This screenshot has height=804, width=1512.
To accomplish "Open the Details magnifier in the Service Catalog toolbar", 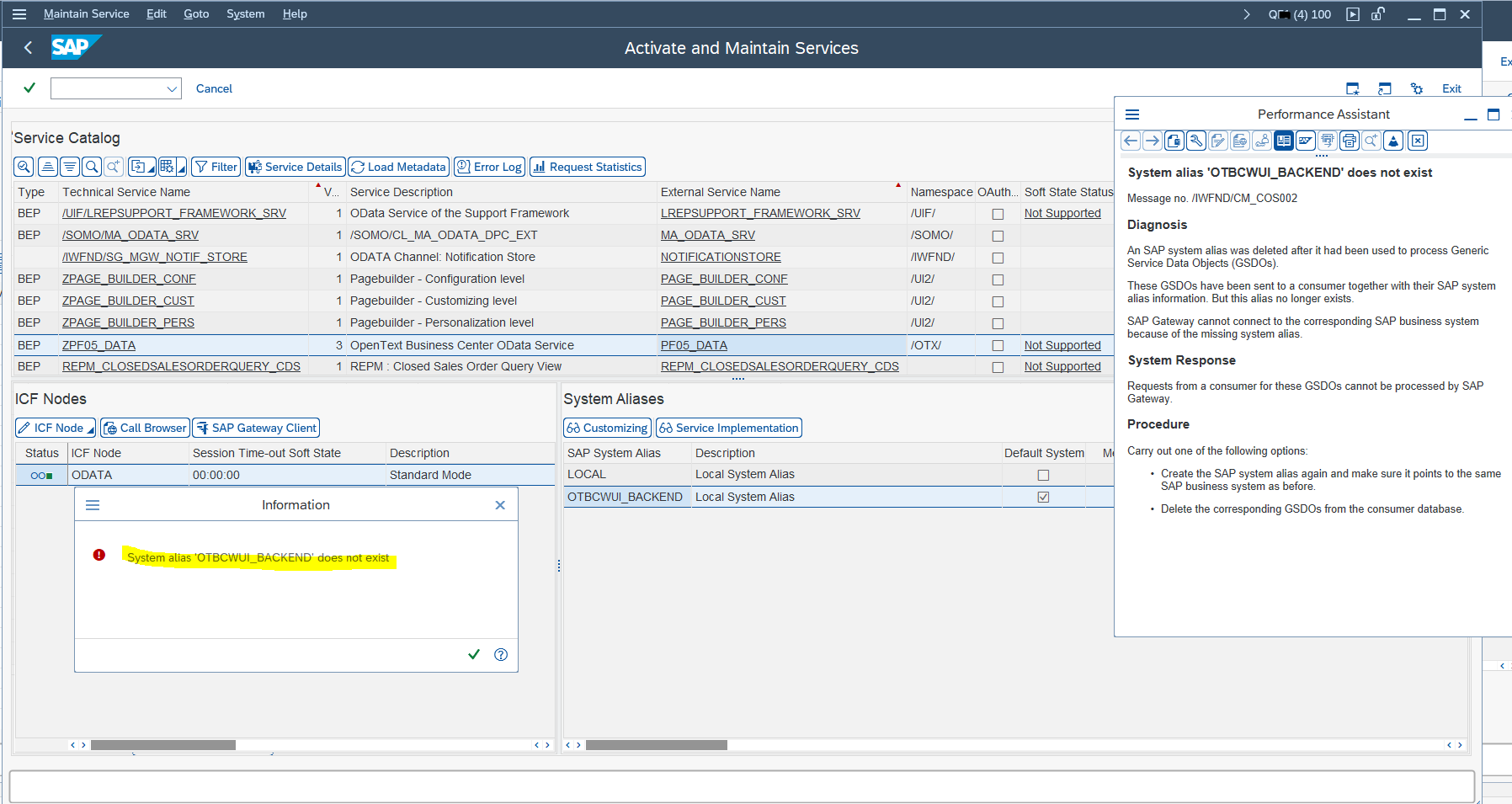I will 24,167.
